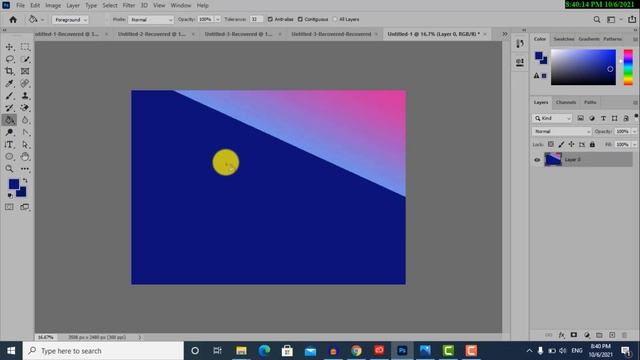Create new fill or adjustment layer

tap(587, 335)
